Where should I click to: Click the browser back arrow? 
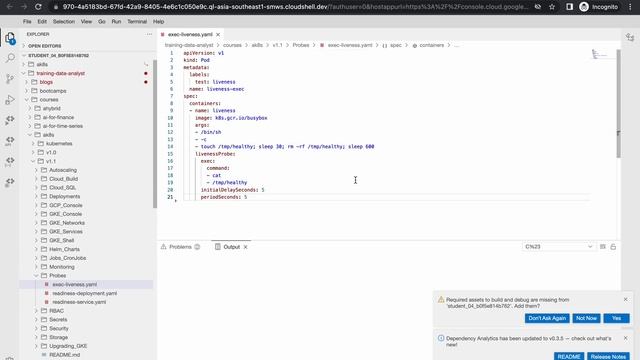[9, 7]
